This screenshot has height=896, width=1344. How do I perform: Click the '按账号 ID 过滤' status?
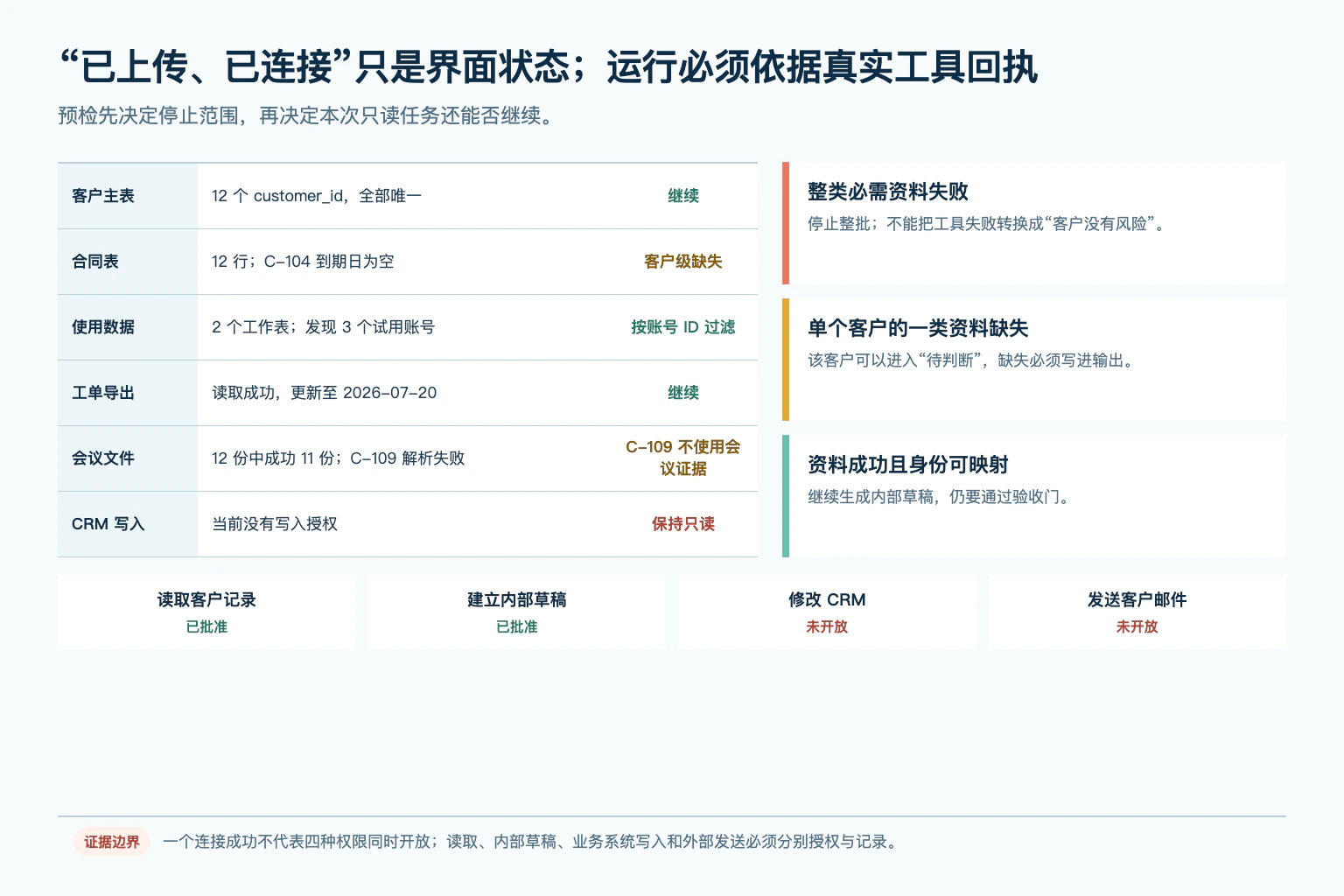683,327
